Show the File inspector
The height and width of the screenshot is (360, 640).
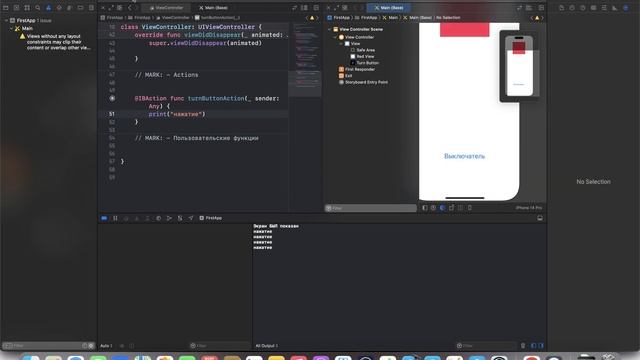pyautogui.click(x=561, y=8)
